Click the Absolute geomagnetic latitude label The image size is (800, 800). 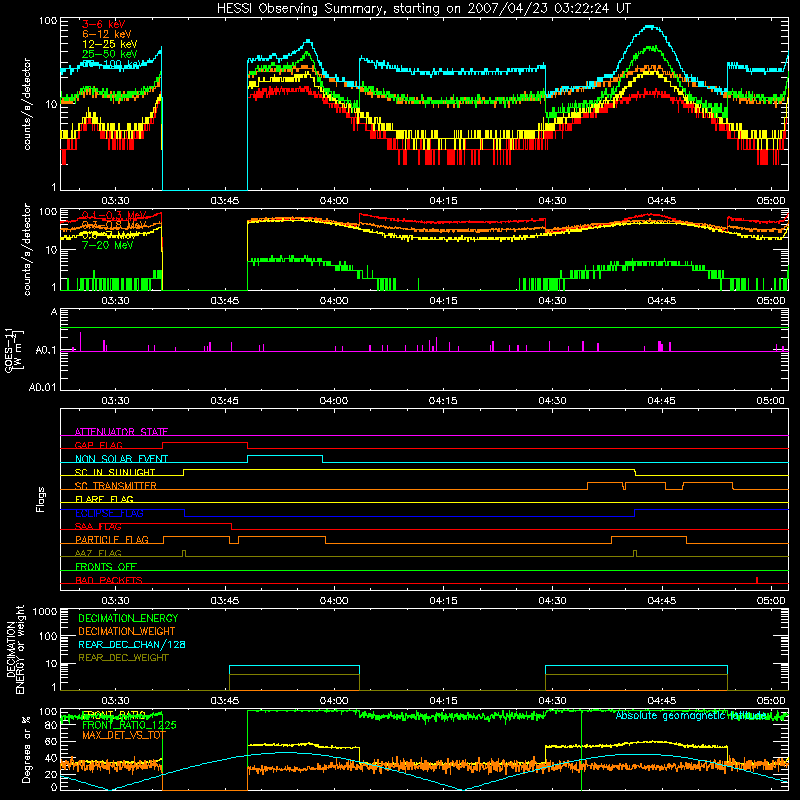(692, 715)
